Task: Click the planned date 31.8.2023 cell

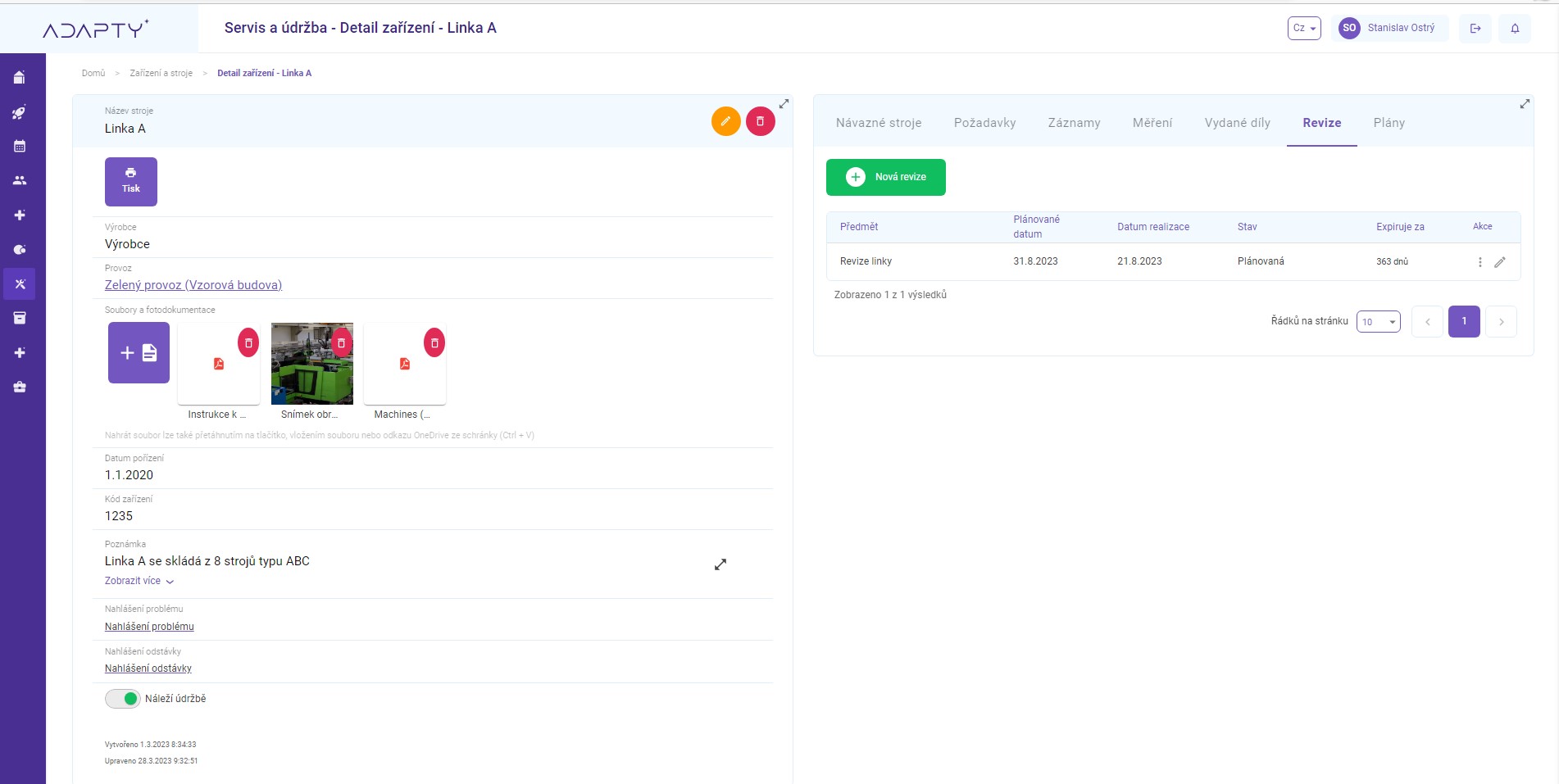Action: tap(1035, 261)
